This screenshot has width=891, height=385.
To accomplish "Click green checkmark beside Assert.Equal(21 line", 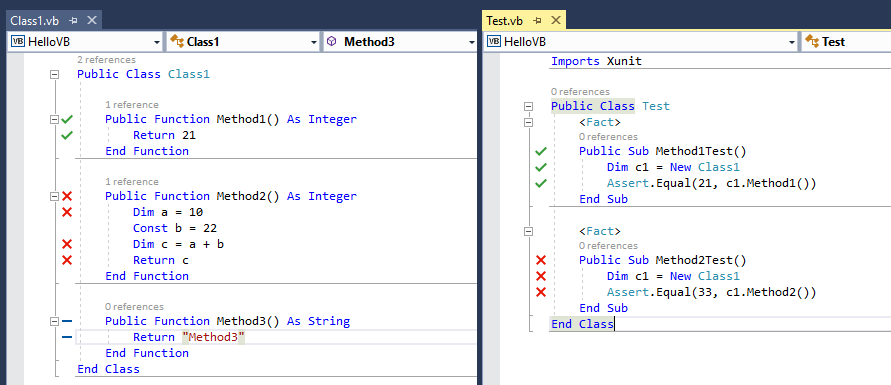I will coord(541,183).
